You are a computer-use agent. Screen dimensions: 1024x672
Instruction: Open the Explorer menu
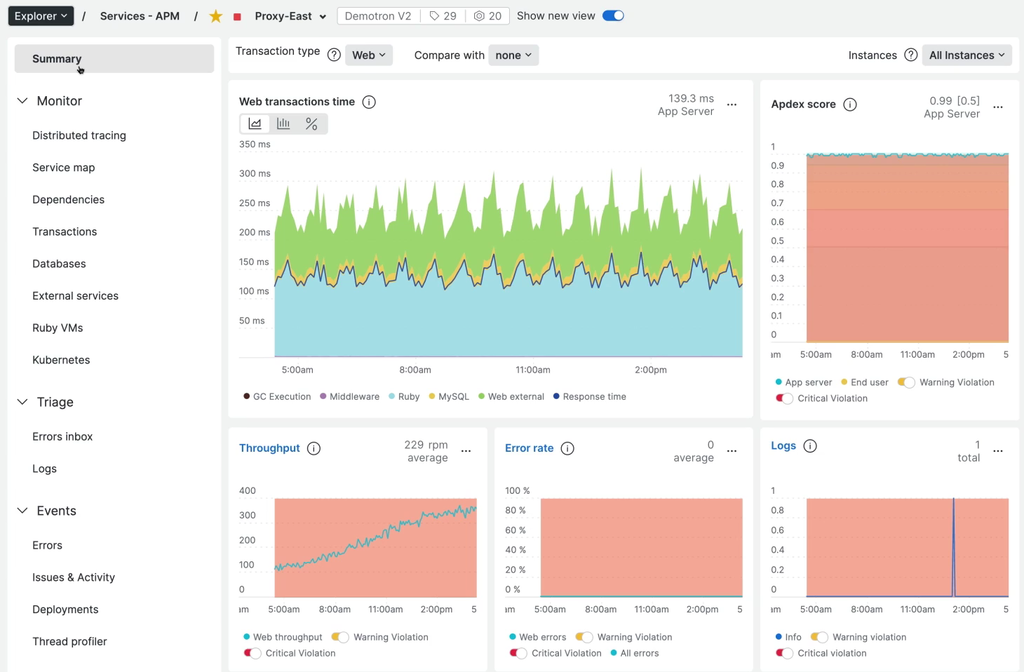pyautogui.click(x=40, y=16)
